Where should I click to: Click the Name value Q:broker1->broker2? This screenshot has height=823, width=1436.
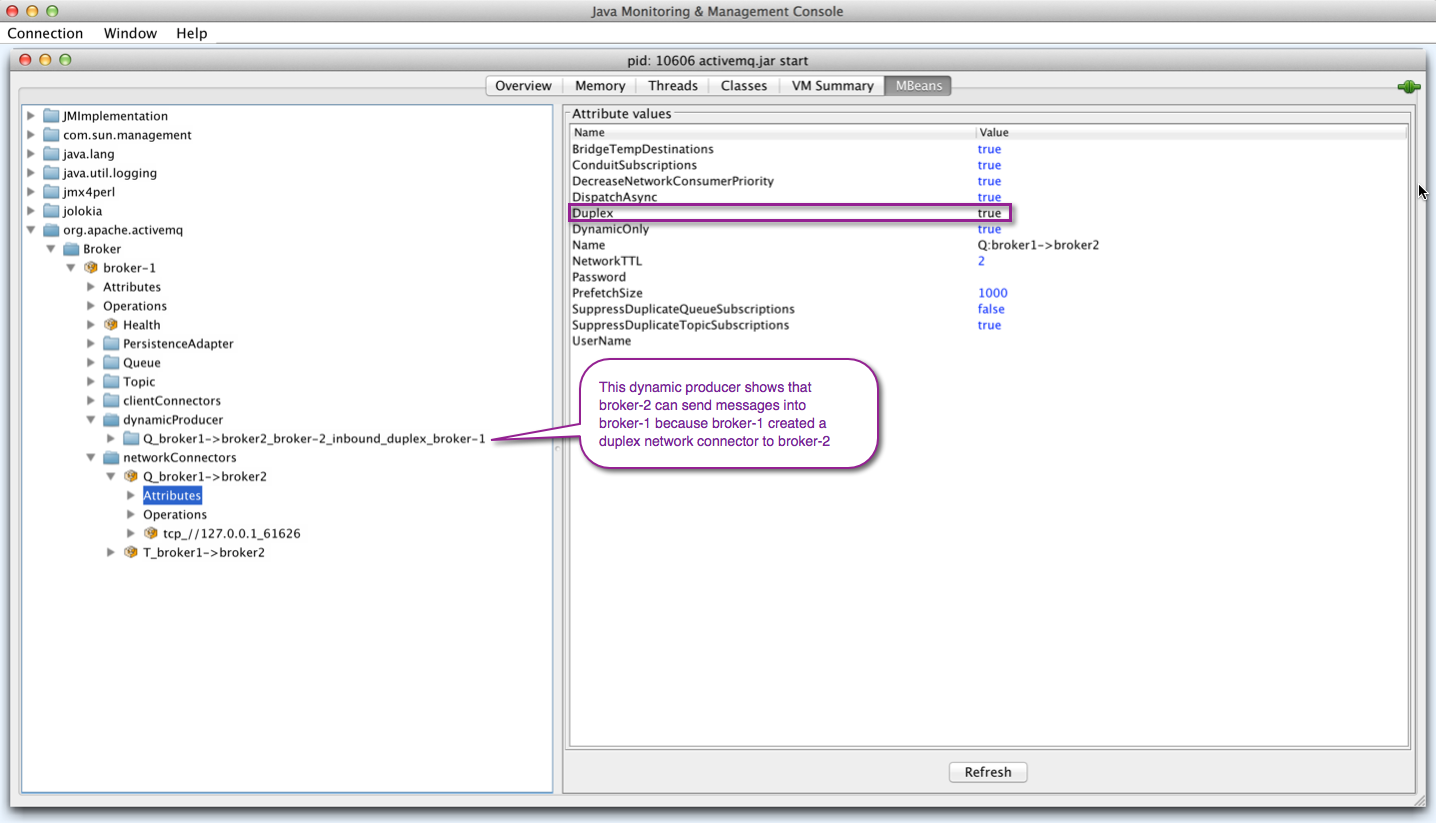pyautogui.click(x=1038, y=245)
